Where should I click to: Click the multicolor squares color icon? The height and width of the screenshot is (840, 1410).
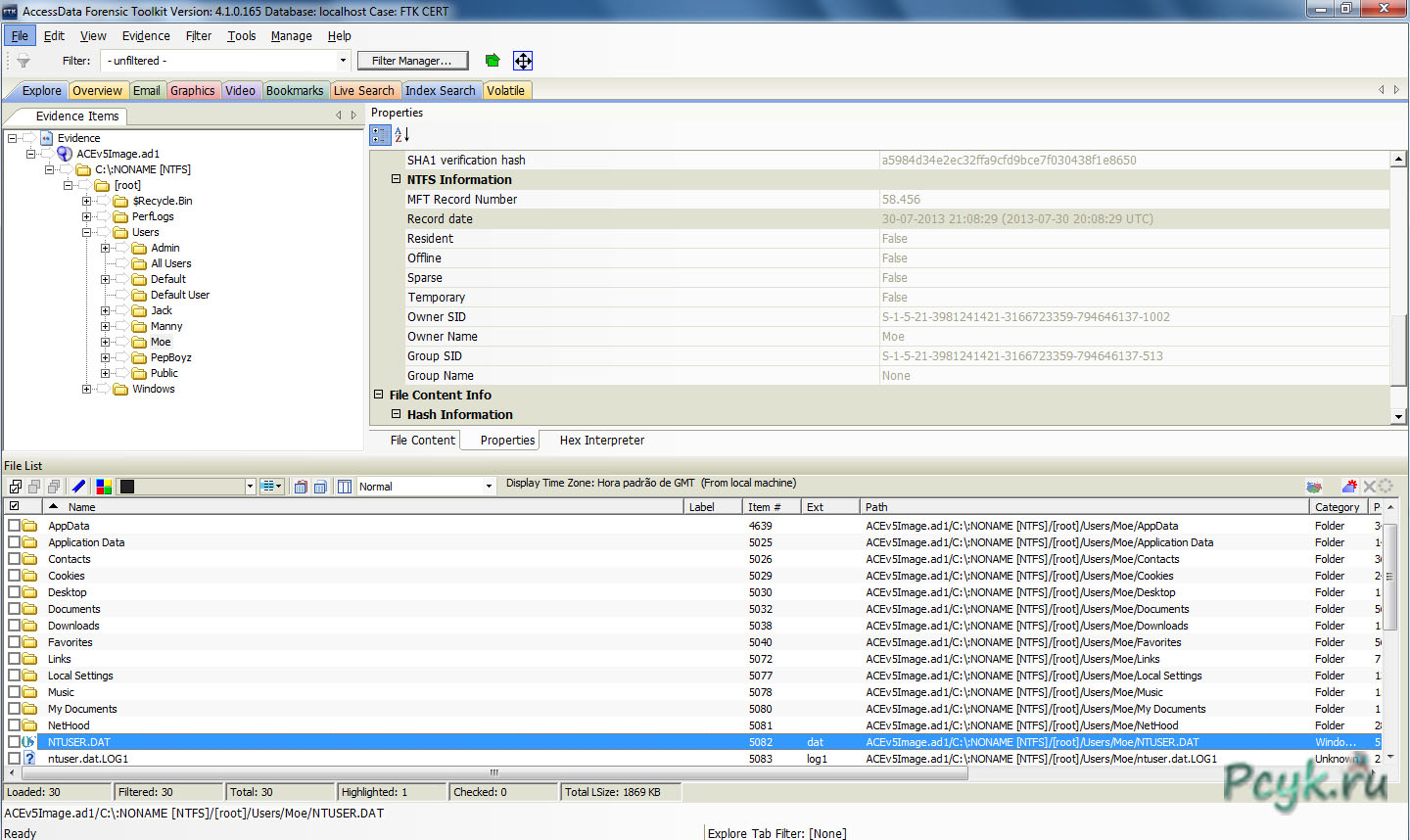pyautogui.click(x=103, y=487)
